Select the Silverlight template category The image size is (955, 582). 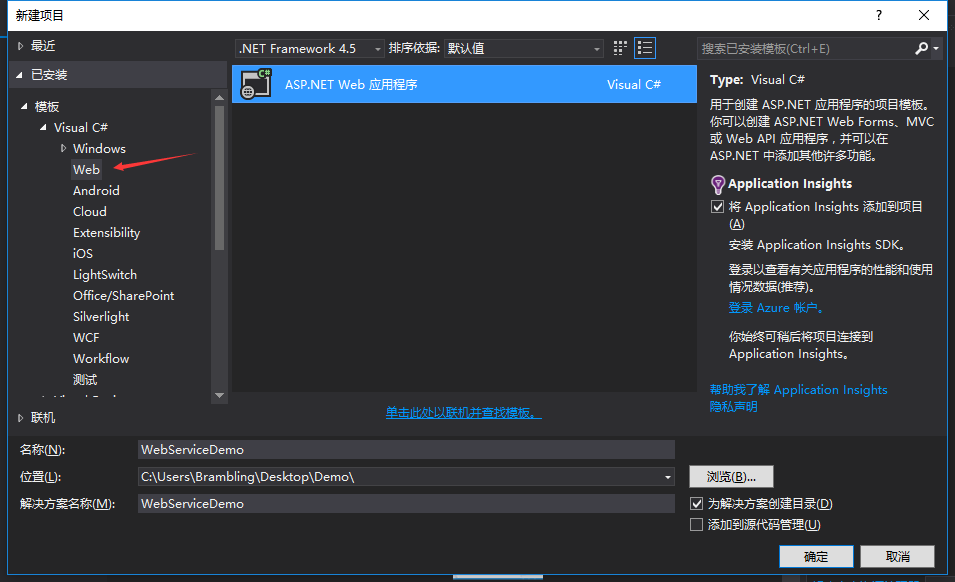click(101, 317)
